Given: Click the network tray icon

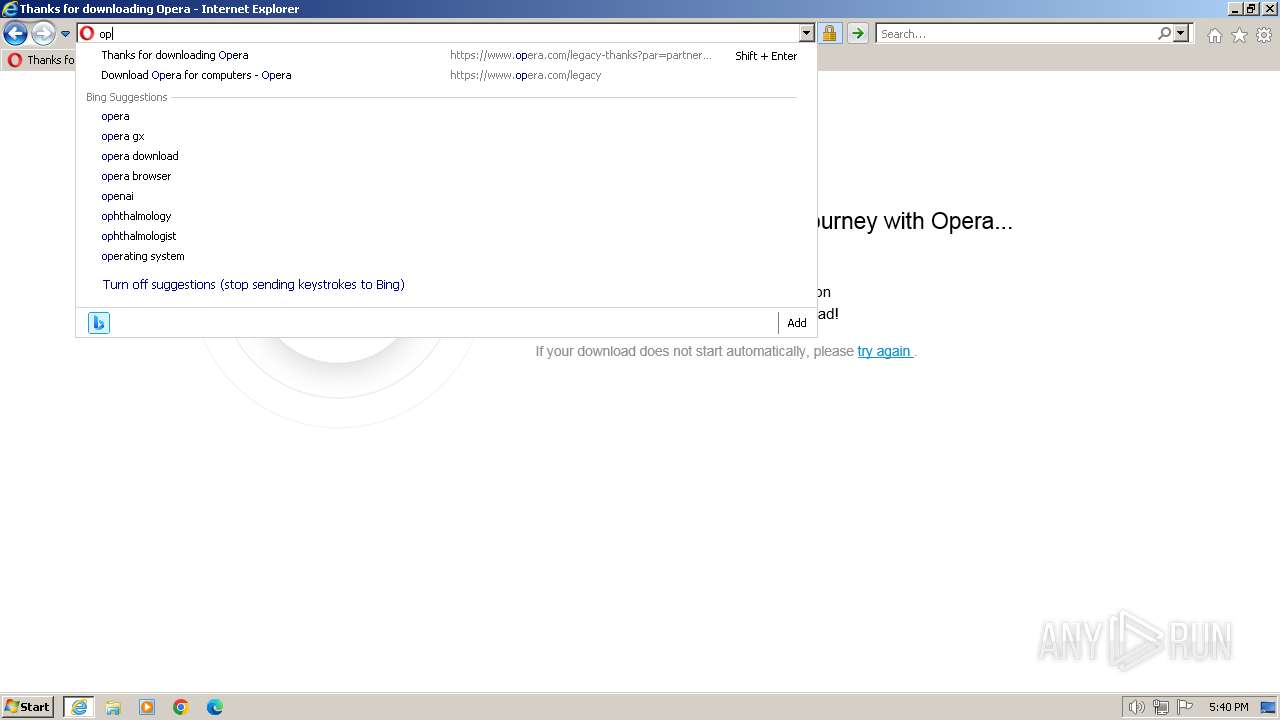Looking at the screenshot, I should 1161,707.
